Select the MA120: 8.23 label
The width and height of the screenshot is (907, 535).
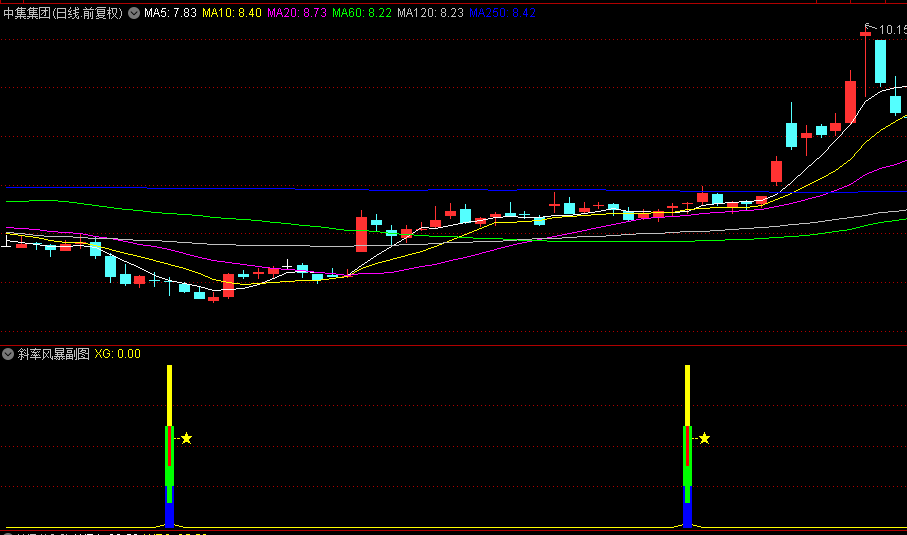[430, 13]
